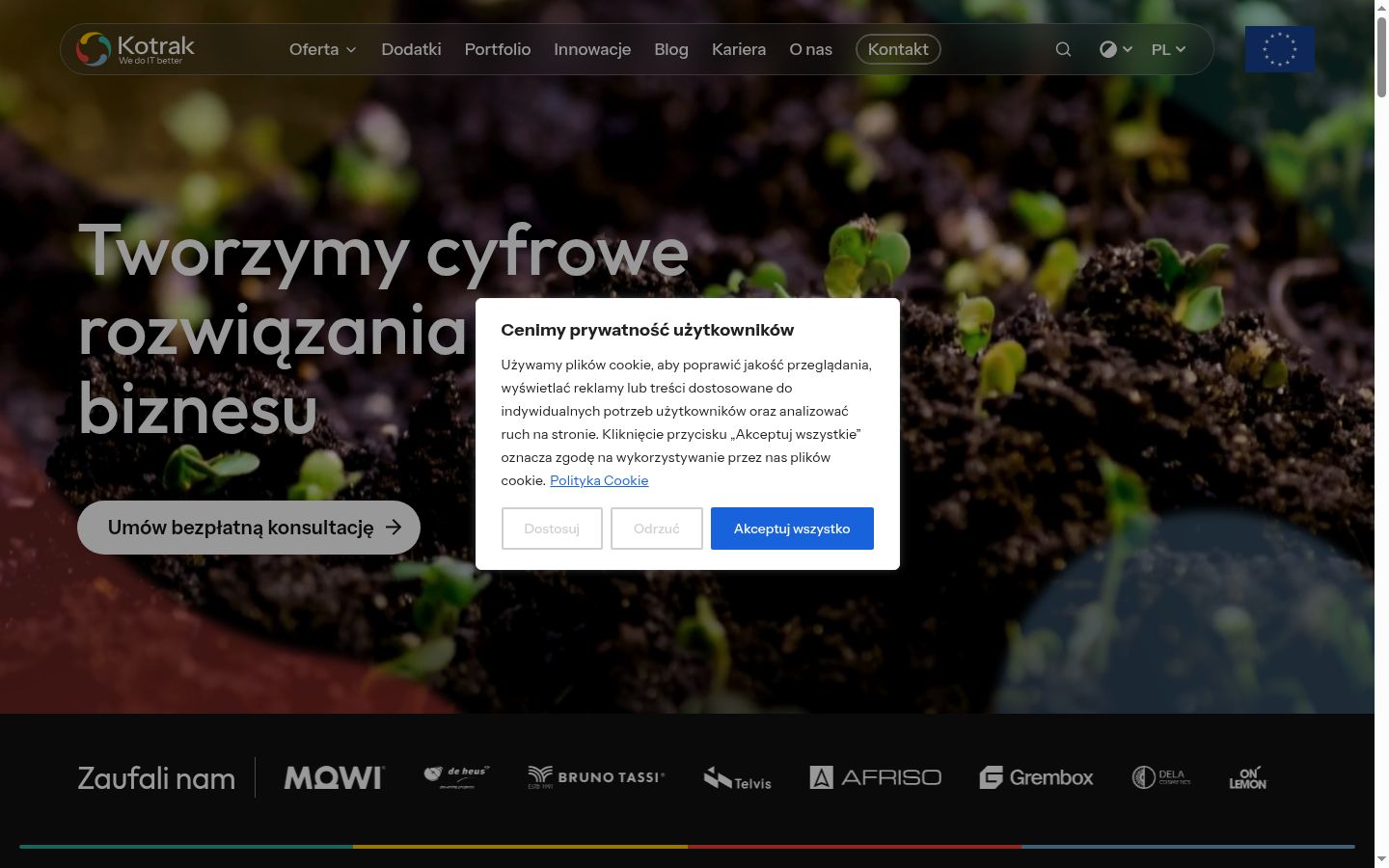Open the AFRISO client logo
Viewport: 1389px width, 868px height.
tap(876, 777)
